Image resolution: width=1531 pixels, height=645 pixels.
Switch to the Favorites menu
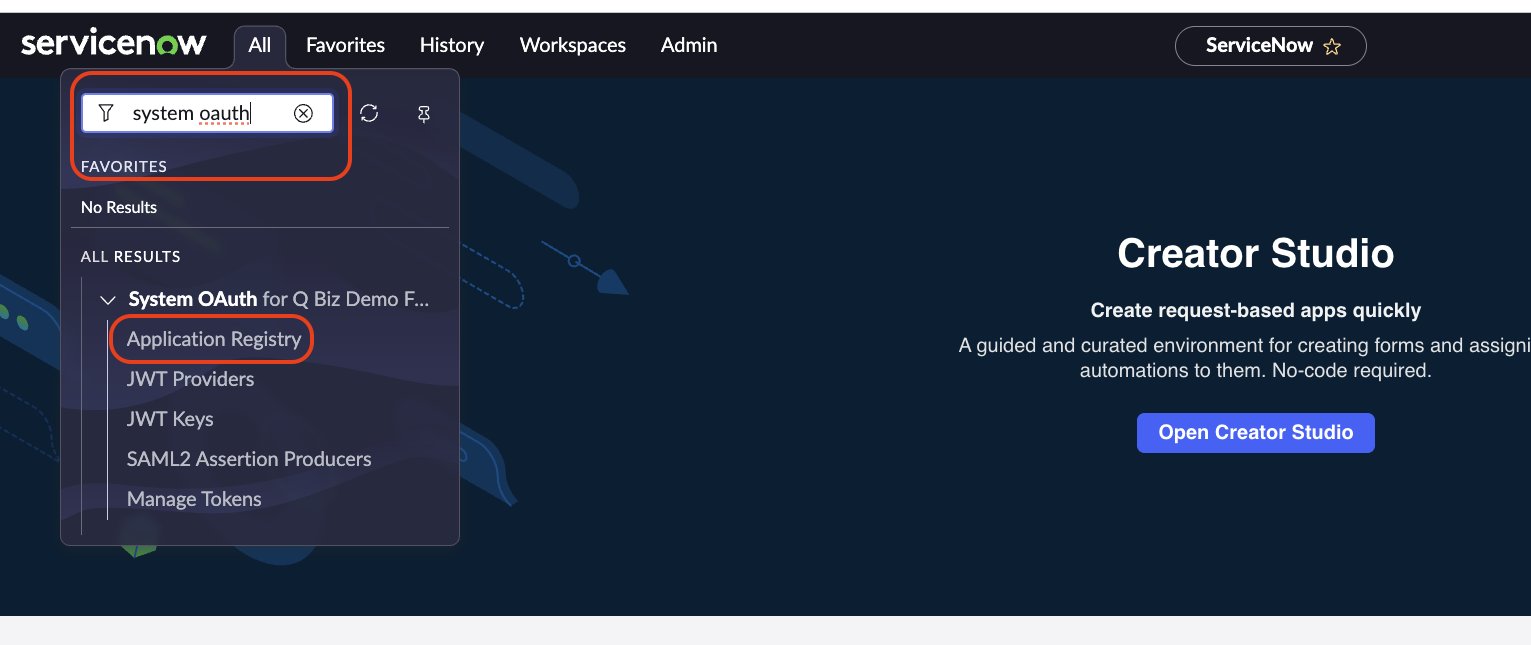click(x=345, y=45)
